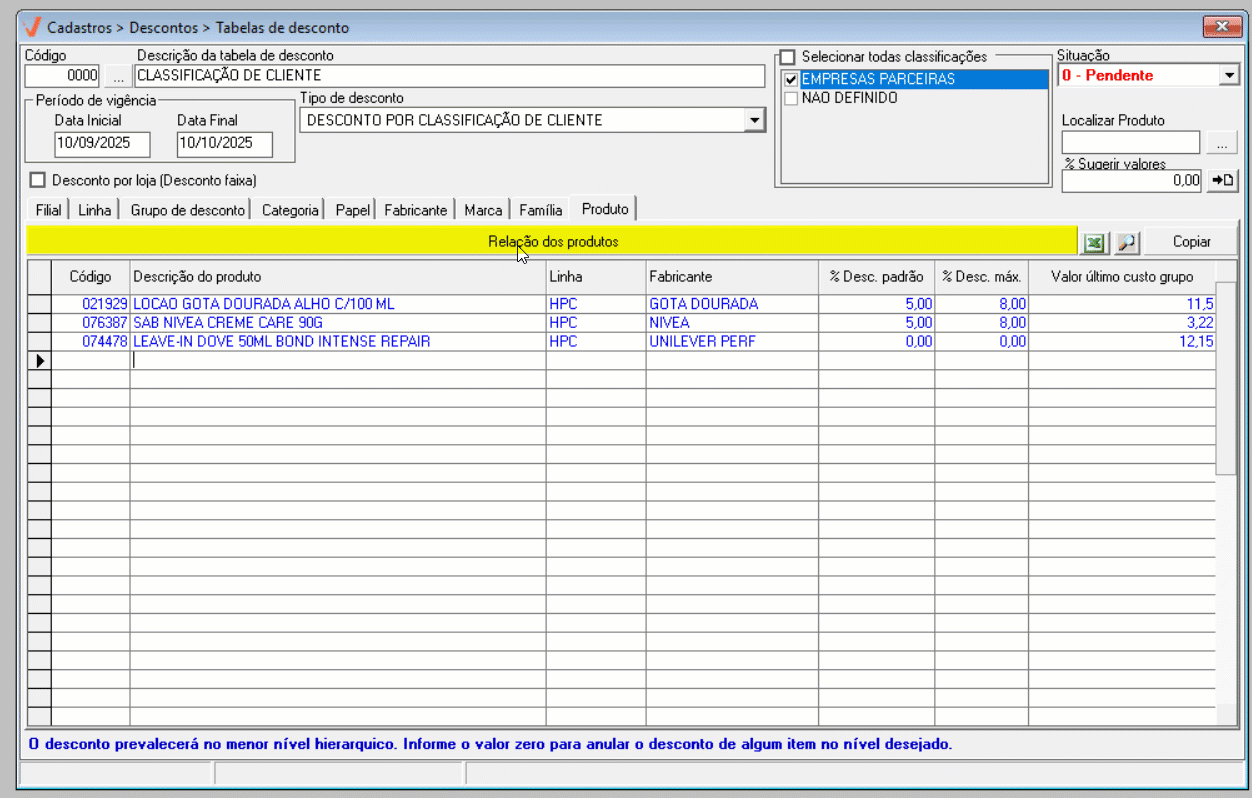Click the app logo in title bar

point(32,28)
